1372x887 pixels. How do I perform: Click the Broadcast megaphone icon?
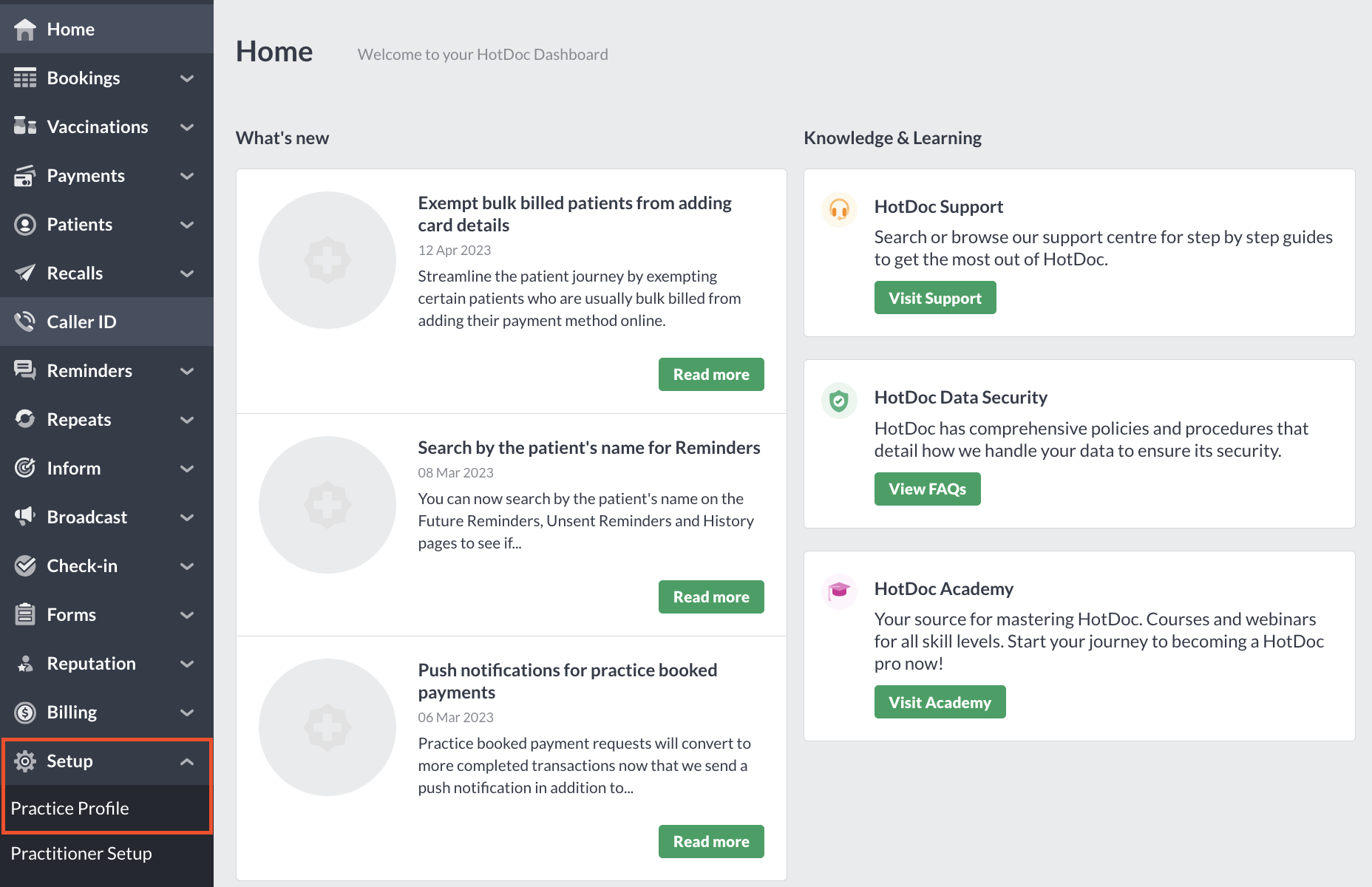tap(25, 516)
